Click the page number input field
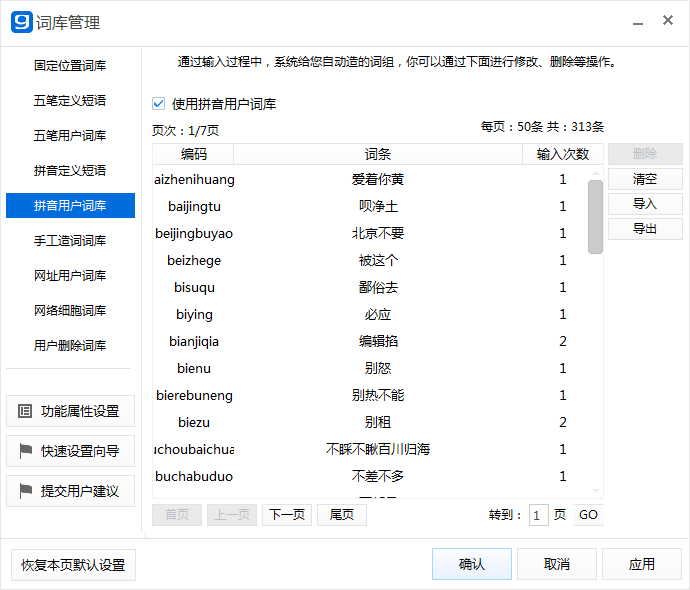 [x=538, y=515]
